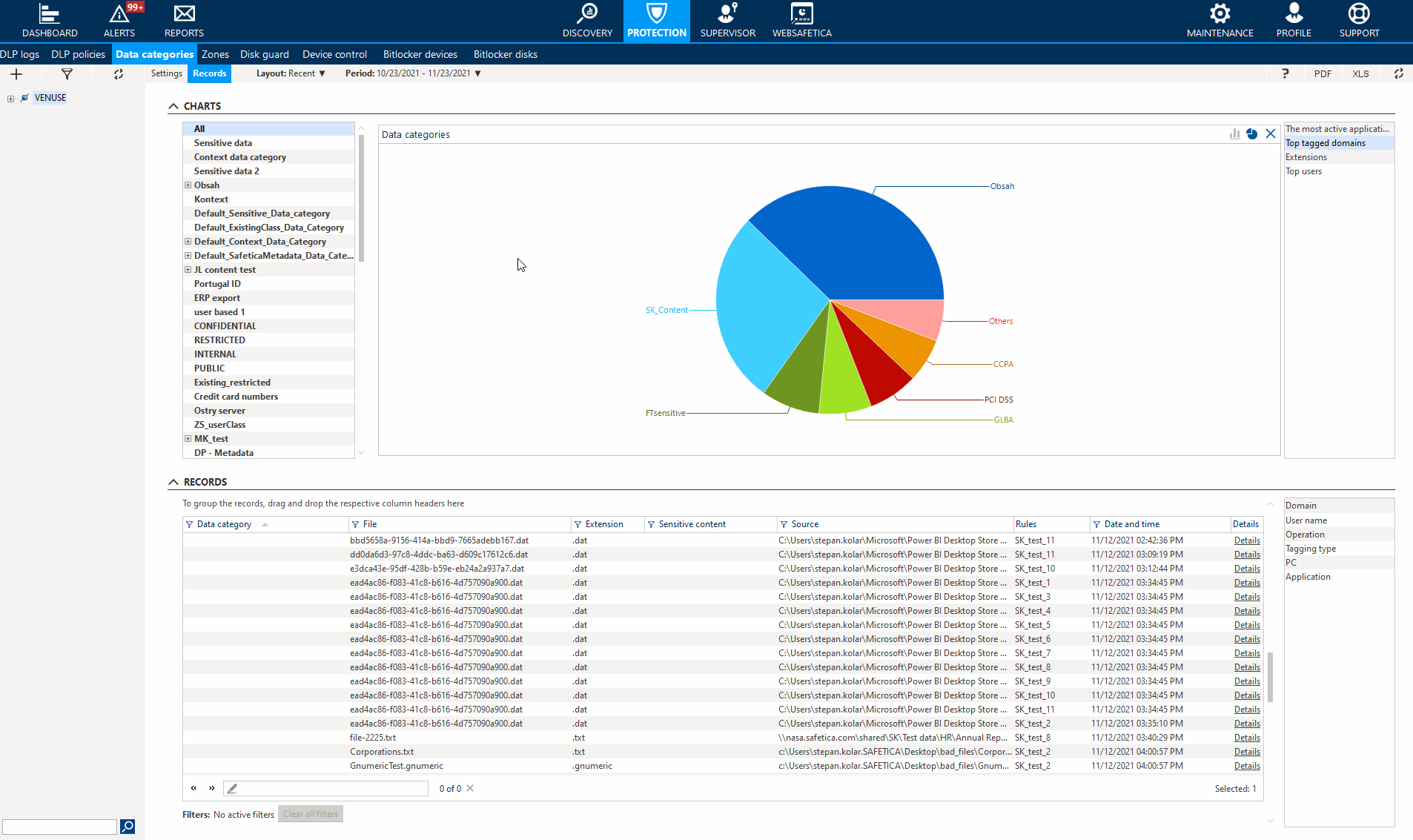Open Details link for file-2225.txt
The width and height of the screenshot is (1413, 840).
point(1247,738)
